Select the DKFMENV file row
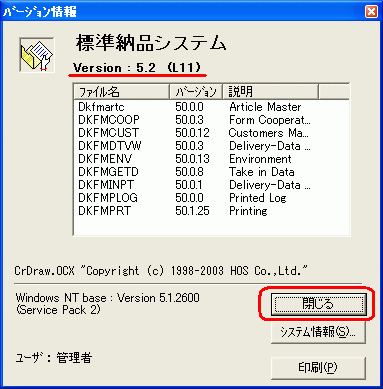 [x=211, y=159]
